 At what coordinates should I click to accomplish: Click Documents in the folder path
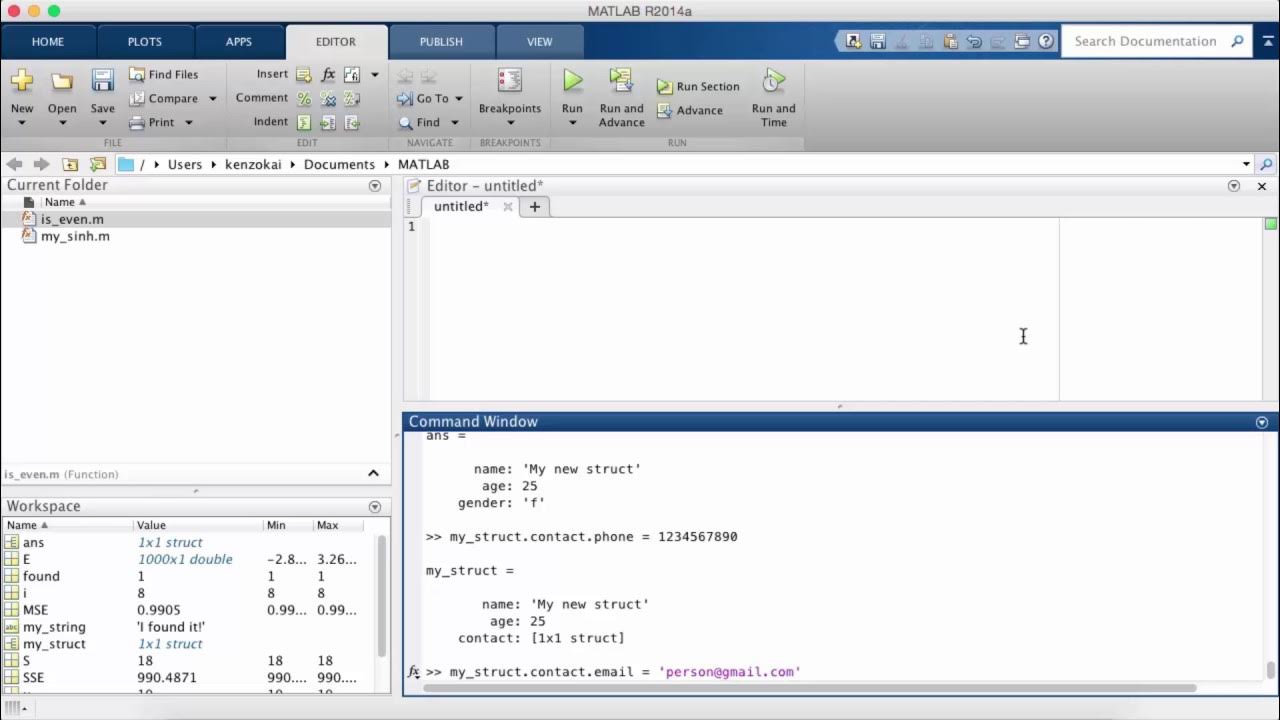[339, 164]
